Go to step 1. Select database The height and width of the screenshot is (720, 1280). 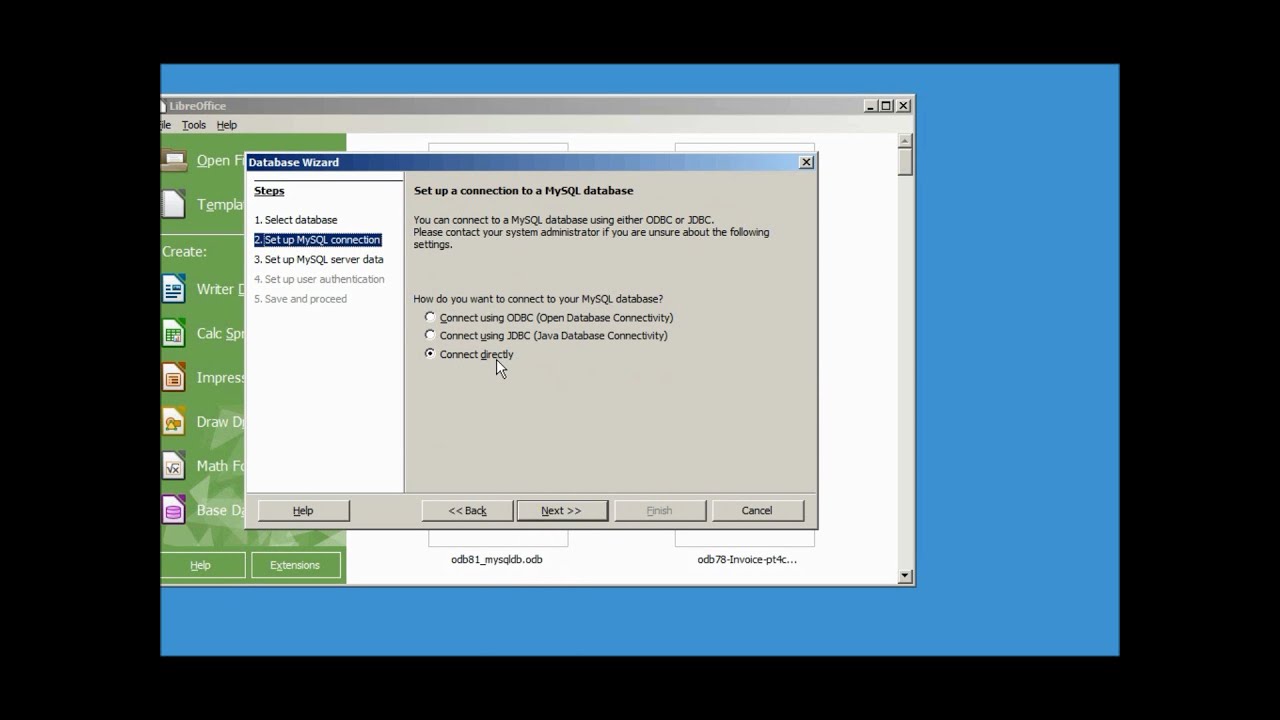click(296, 220)
